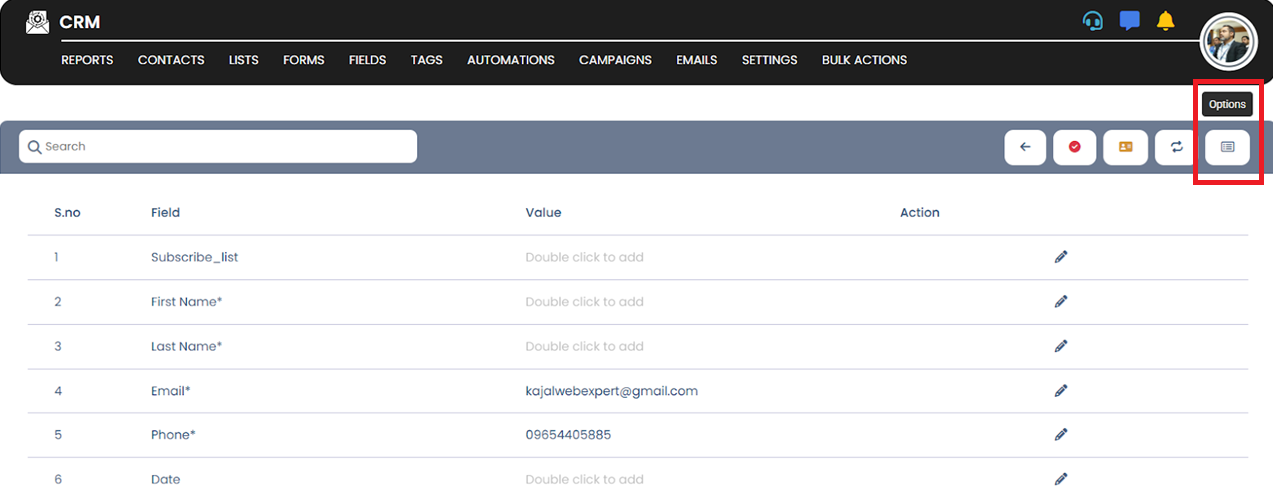This screenshot has width=1273, height=492.
Task: Open the yellow notification bell
Action: 1165,21
